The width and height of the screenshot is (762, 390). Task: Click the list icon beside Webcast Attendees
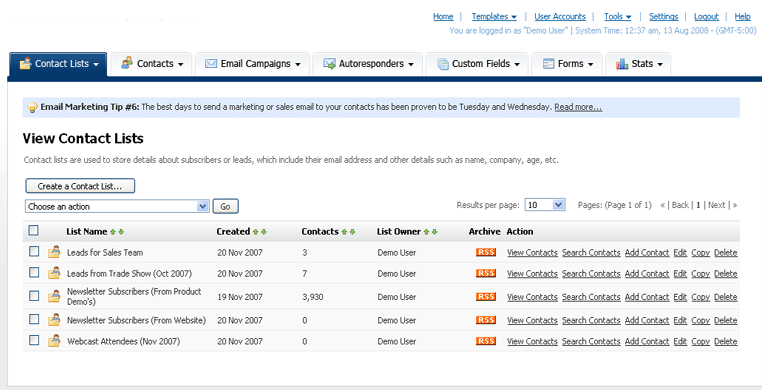54,341
